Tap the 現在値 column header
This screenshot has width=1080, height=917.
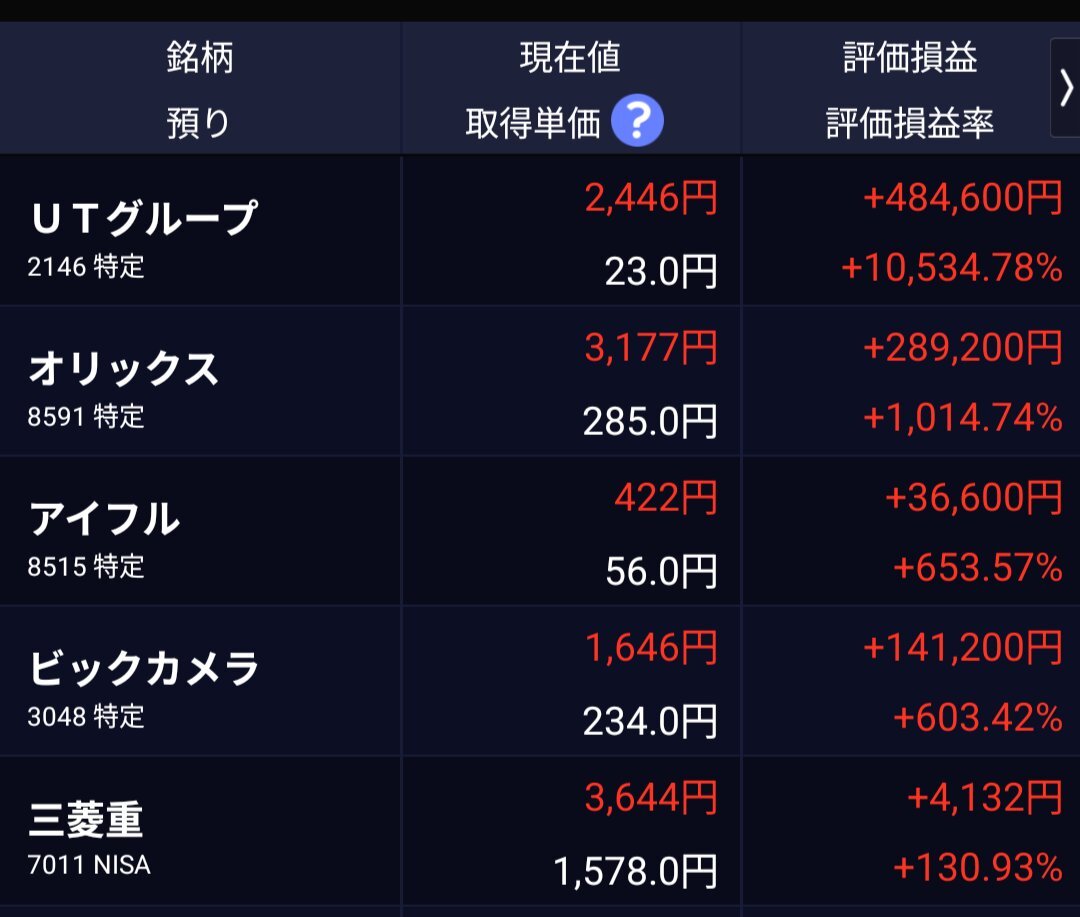click(x=570, y=56)
